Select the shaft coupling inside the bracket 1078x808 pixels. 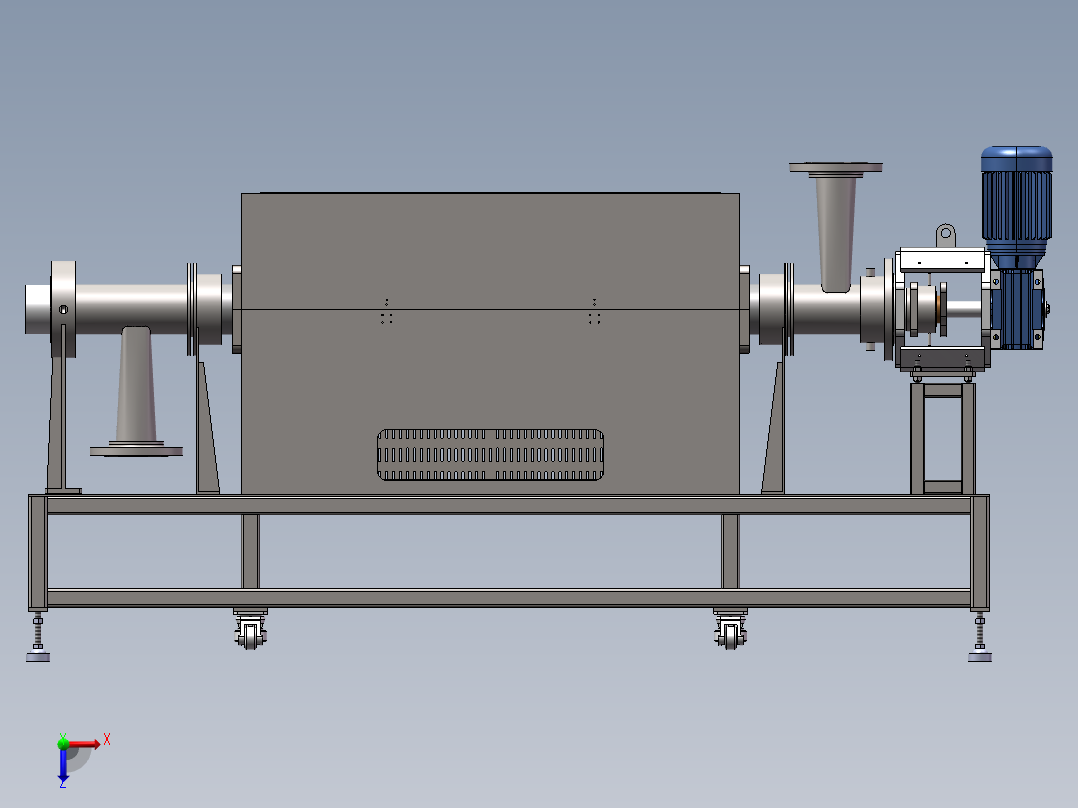pyautogui.click(x=927, y=309)
